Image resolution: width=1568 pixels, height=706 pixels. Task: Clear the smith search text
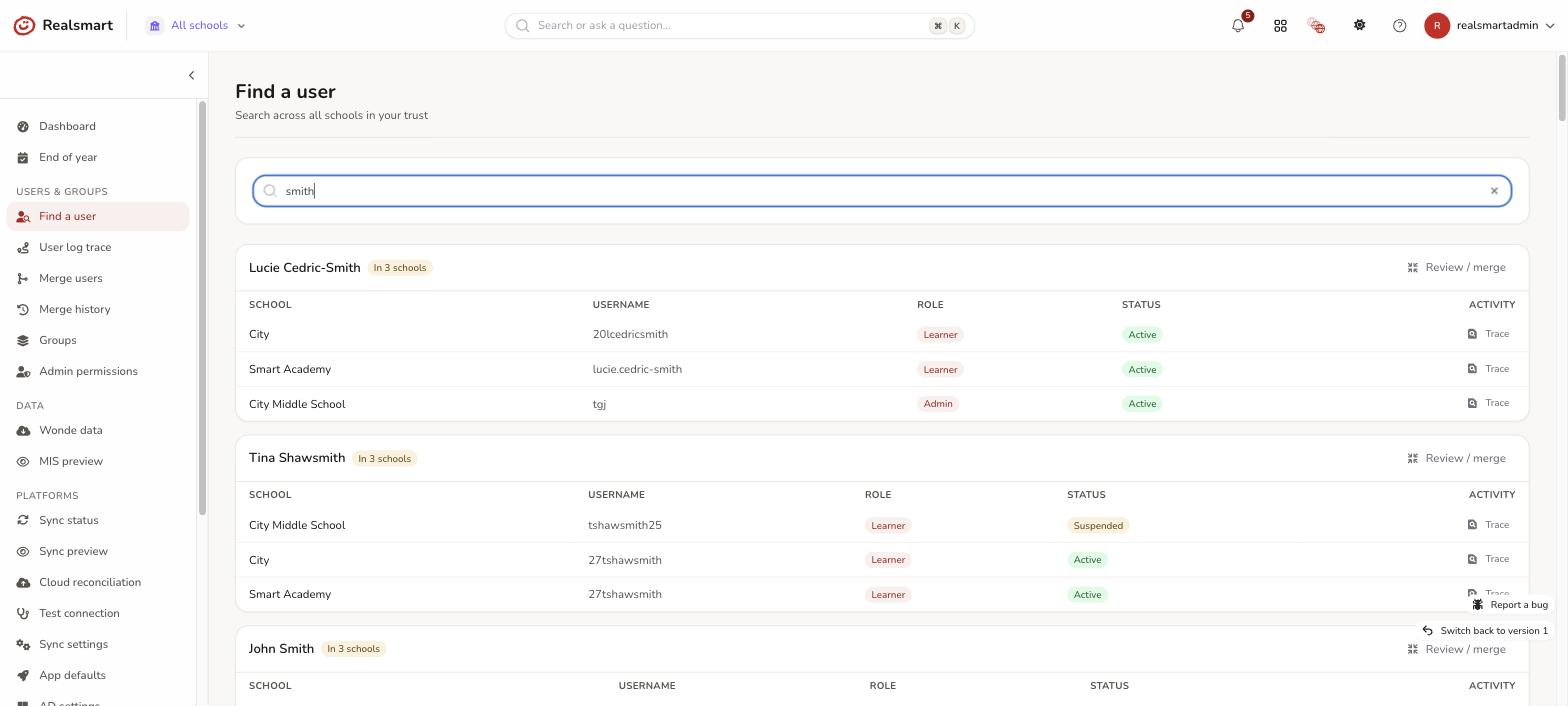[x=1494, y=191]
